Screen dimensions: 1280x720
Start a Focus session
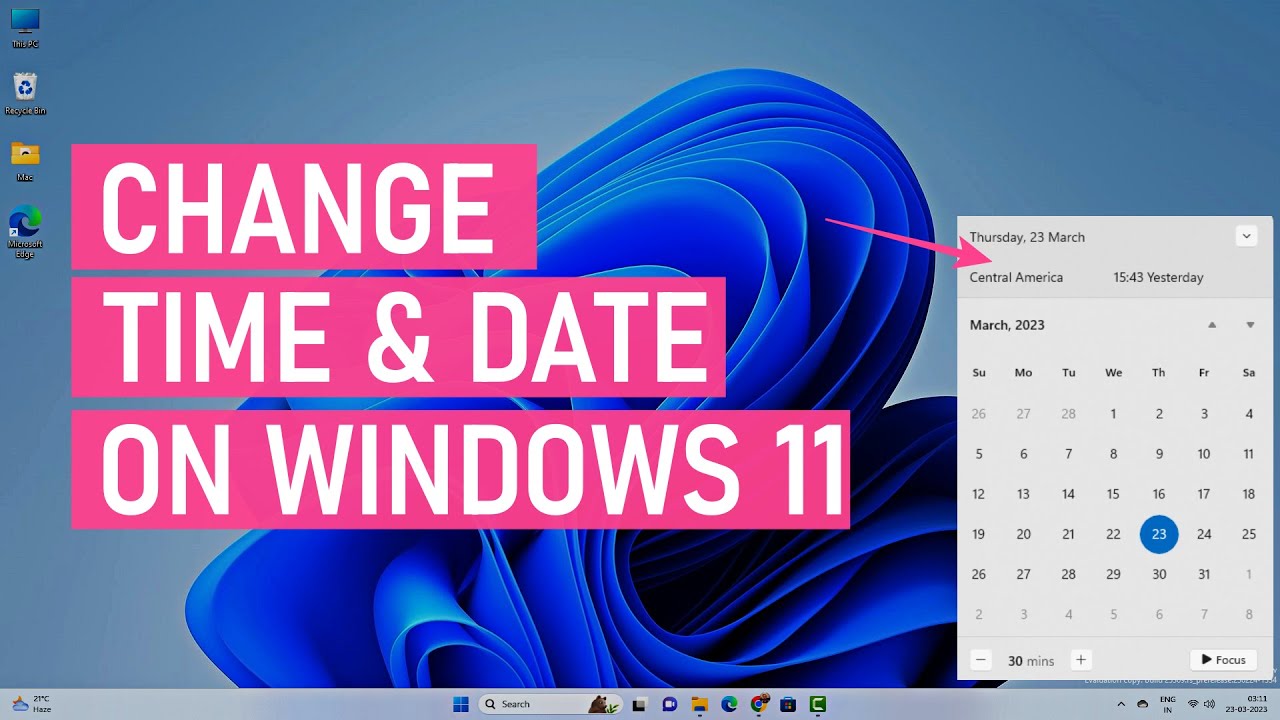click(x=1222, y=660)
